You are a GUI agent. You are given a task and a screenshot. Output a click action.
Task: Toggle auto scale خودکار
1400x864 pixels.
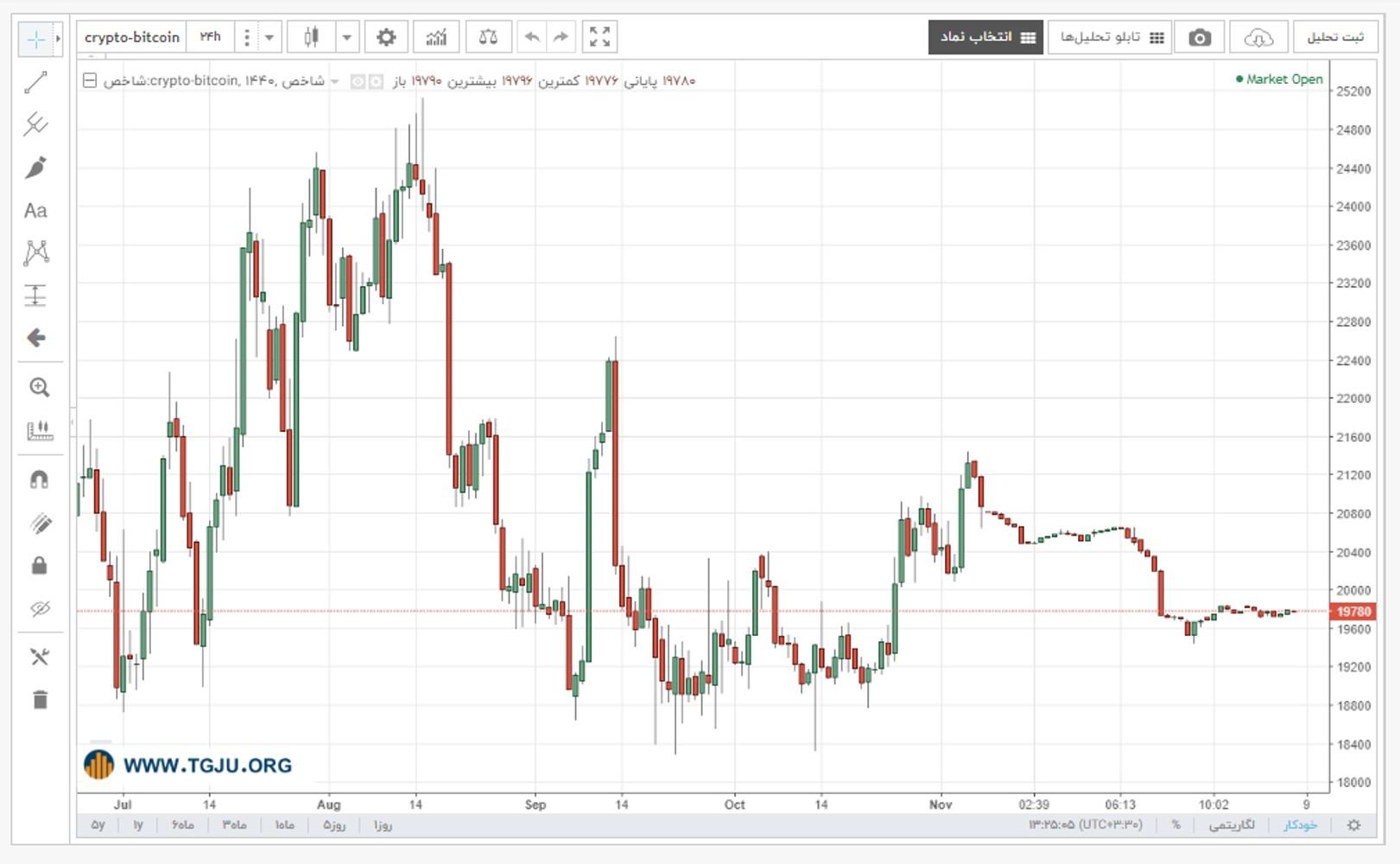point(1300,825)
